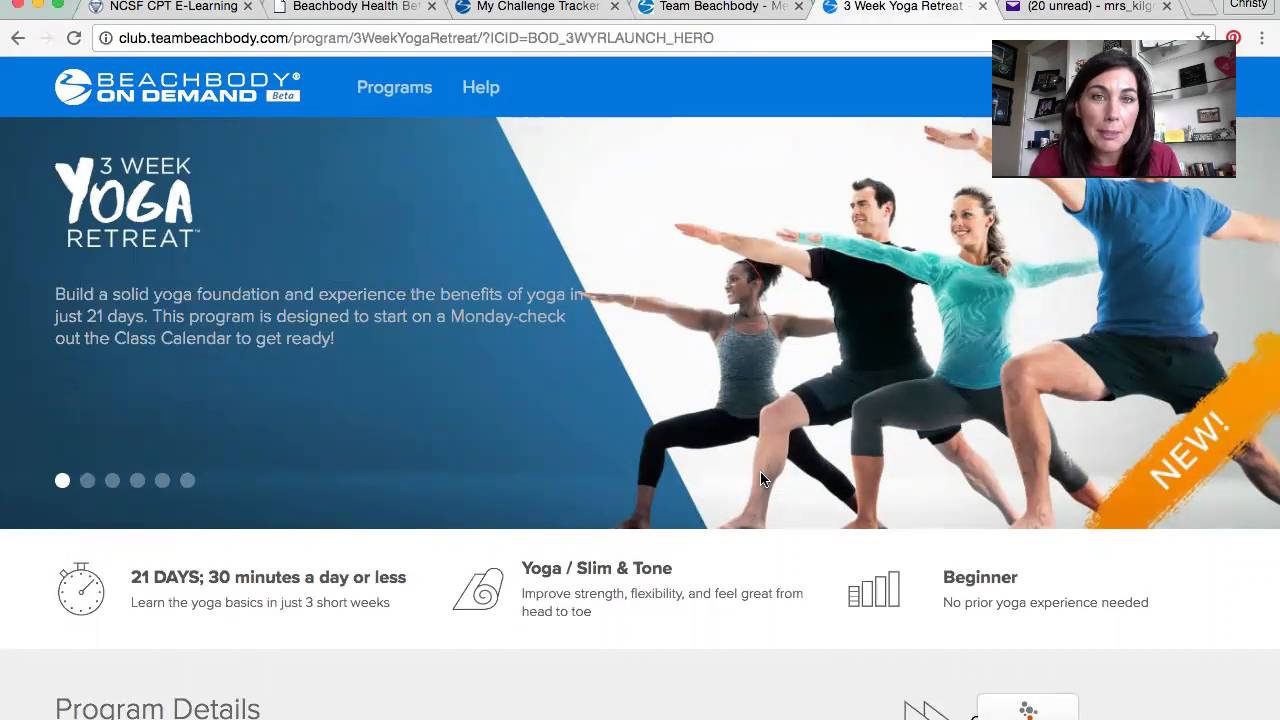Click the 'Beginner' heading text
Image resolution: width=1280 pixels, height=720 pixels.
(980, 577)
